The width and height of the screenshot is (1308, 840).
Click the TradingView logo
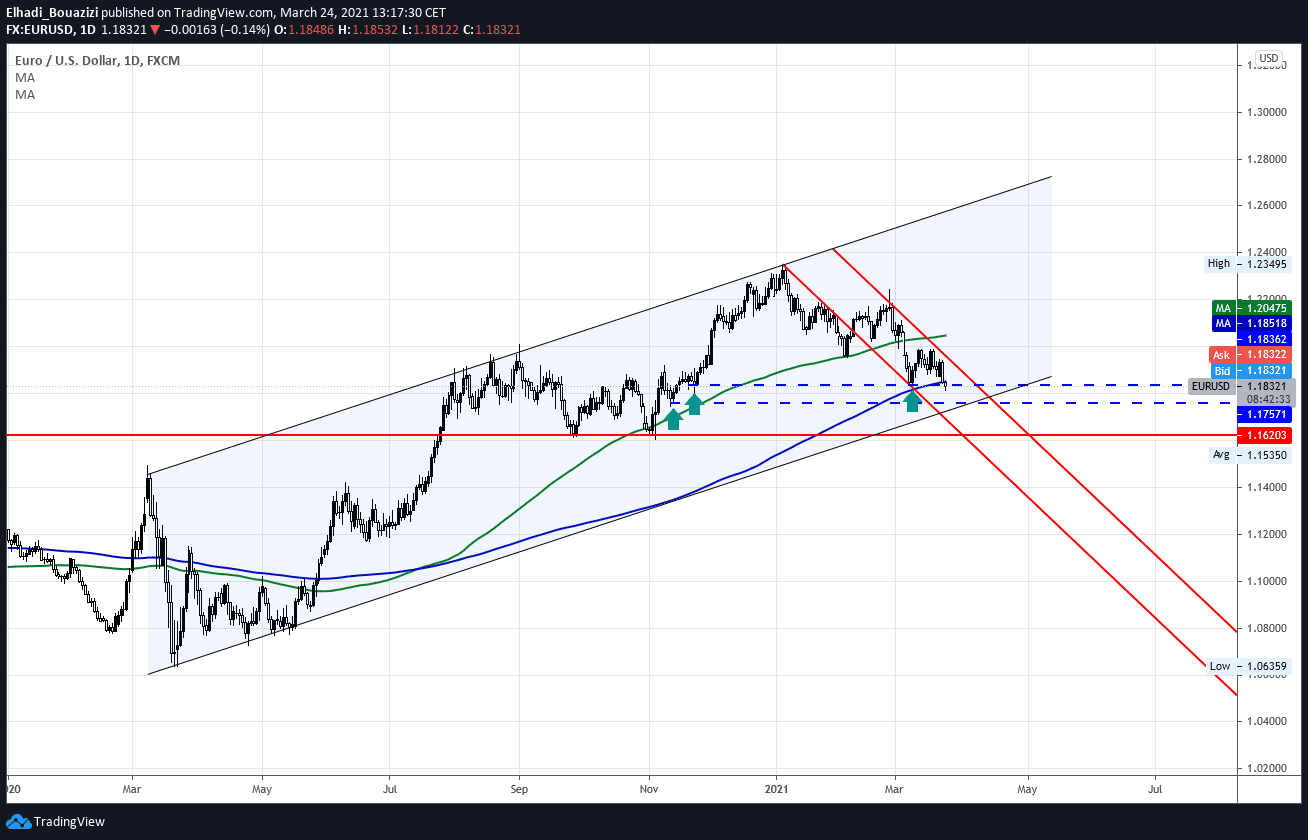(x=55, y=821)
